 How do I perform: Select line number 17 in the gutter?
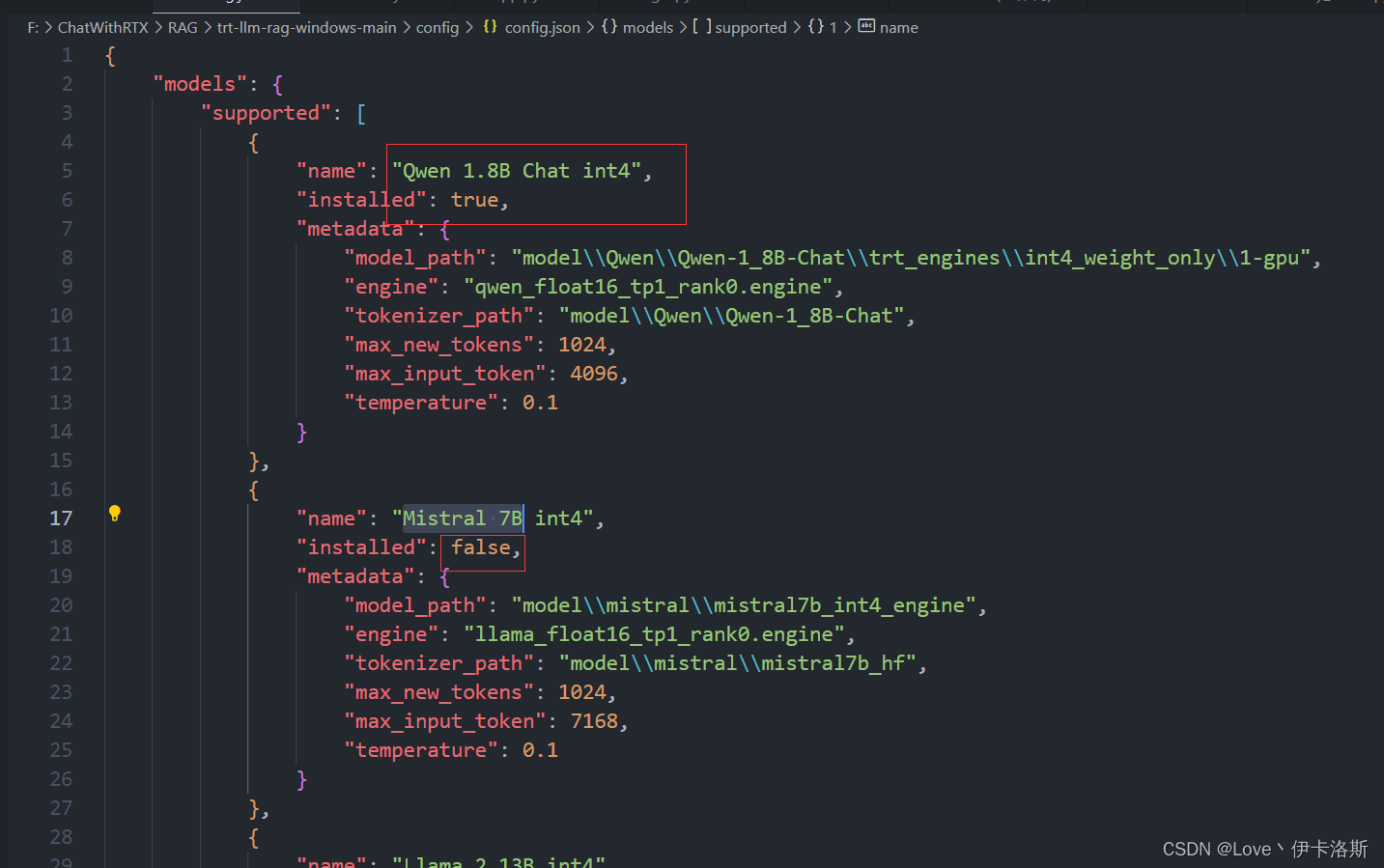[x=61, y=518]
